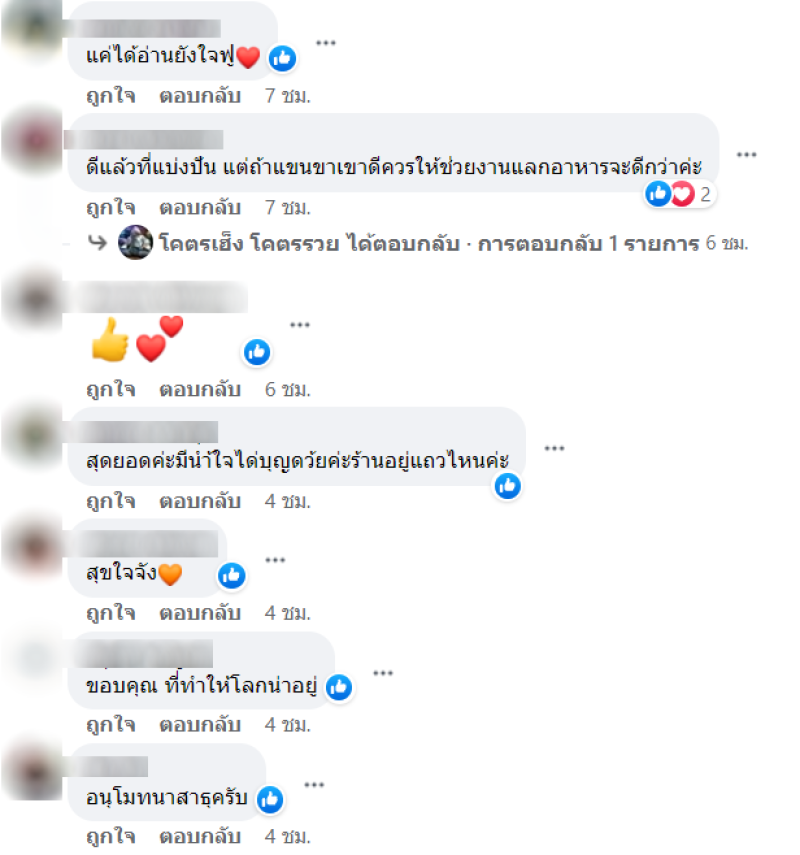Click ตอบกลับ under 'สุดยอดค่ะมีน้ำใจ' comment
The image size is (800, 855).
(200, 501)
